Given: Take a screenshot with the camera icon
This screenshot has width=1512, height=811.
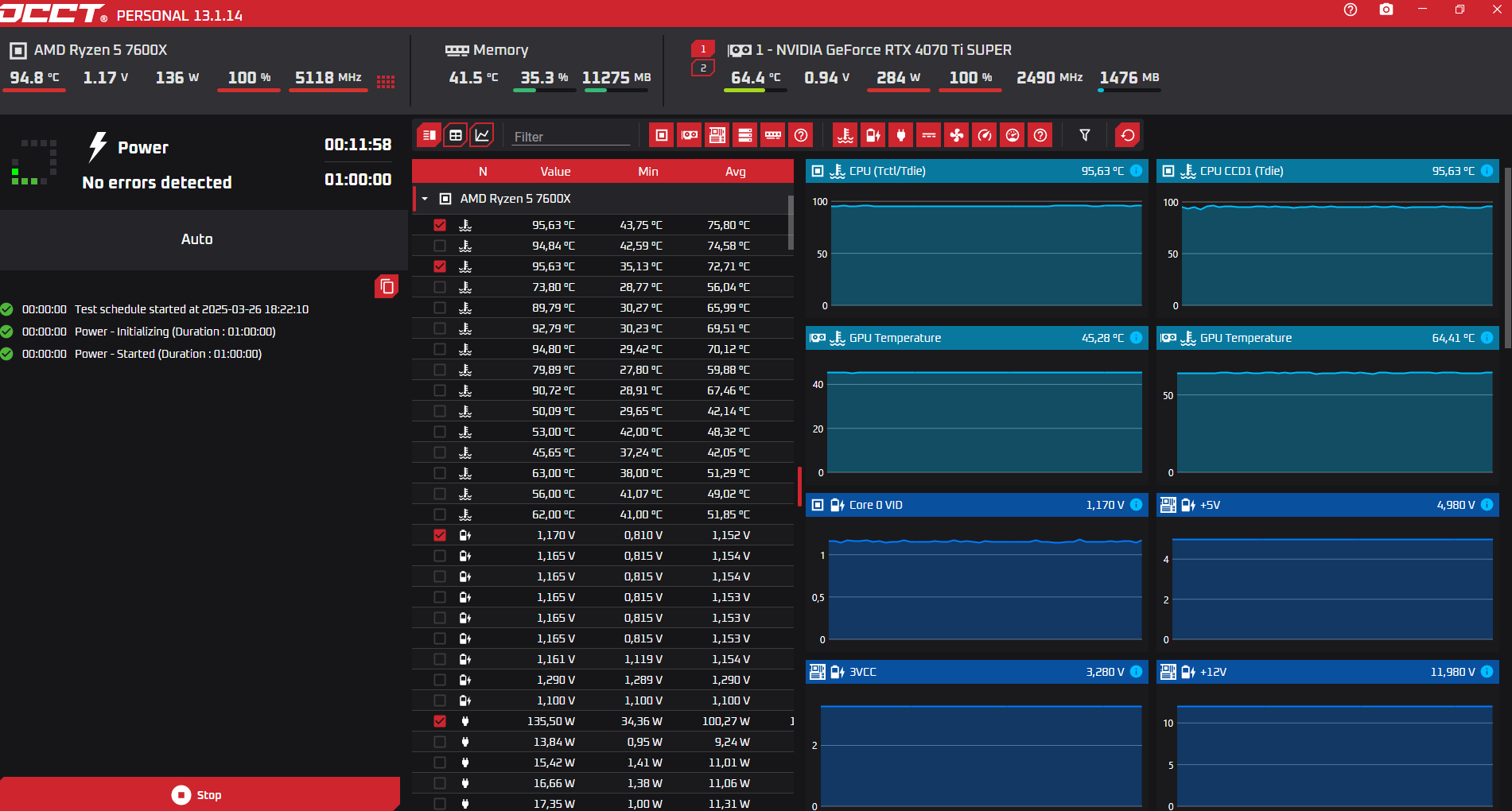Looking at the screenshot, I should pyautogui.click(x=1386, y=10).
